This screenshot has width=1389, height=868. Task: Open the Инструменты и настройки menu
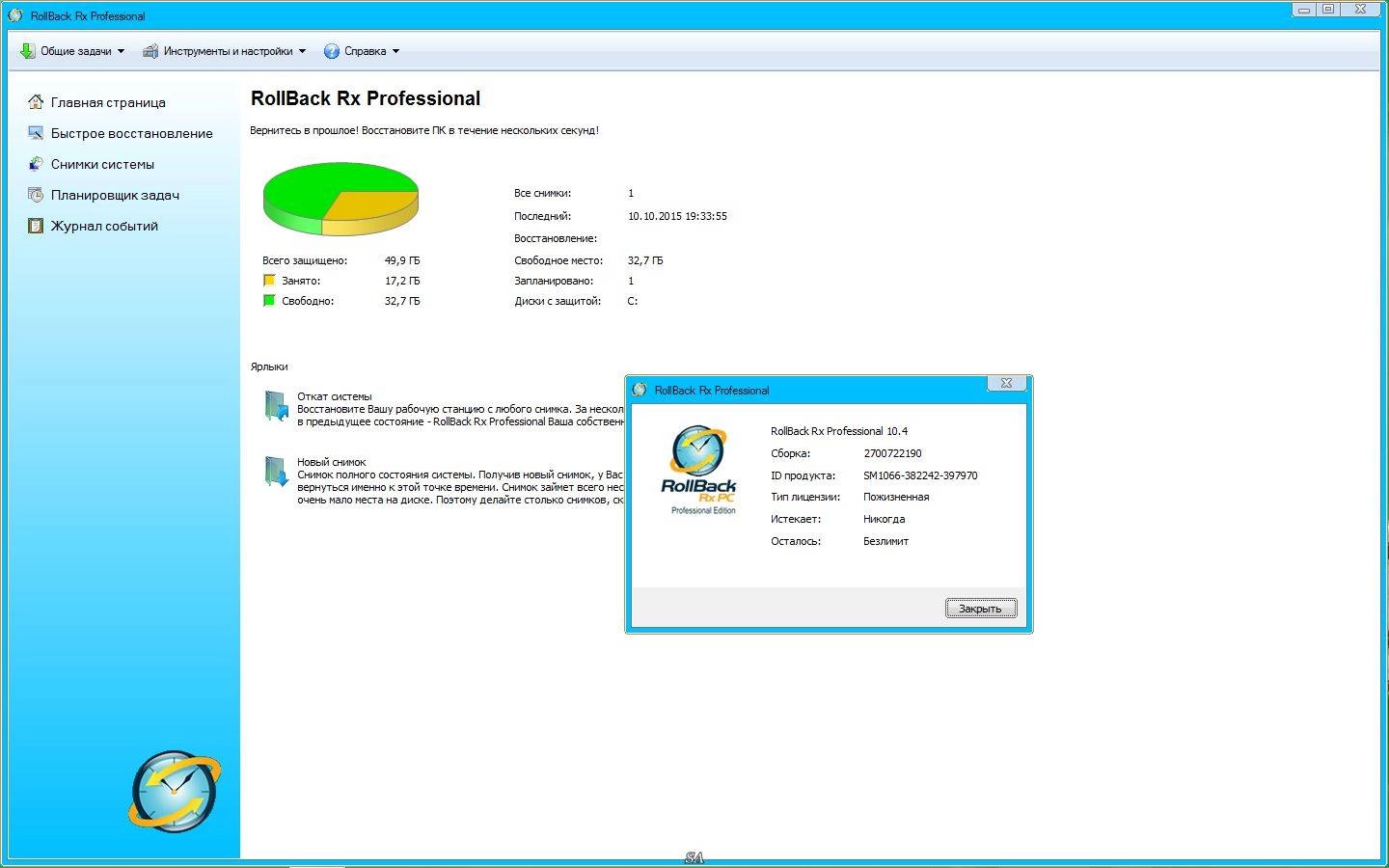224,51
